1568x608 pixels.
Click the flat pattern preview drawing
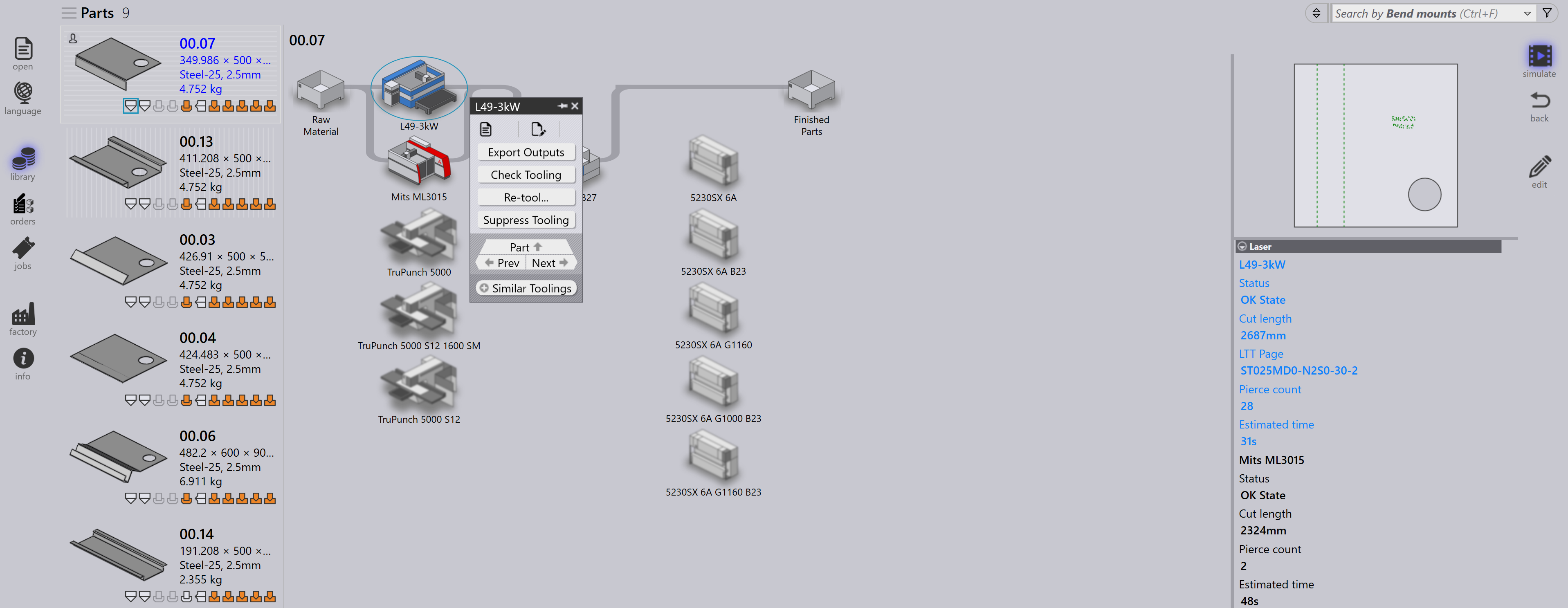click(1376, 146)
